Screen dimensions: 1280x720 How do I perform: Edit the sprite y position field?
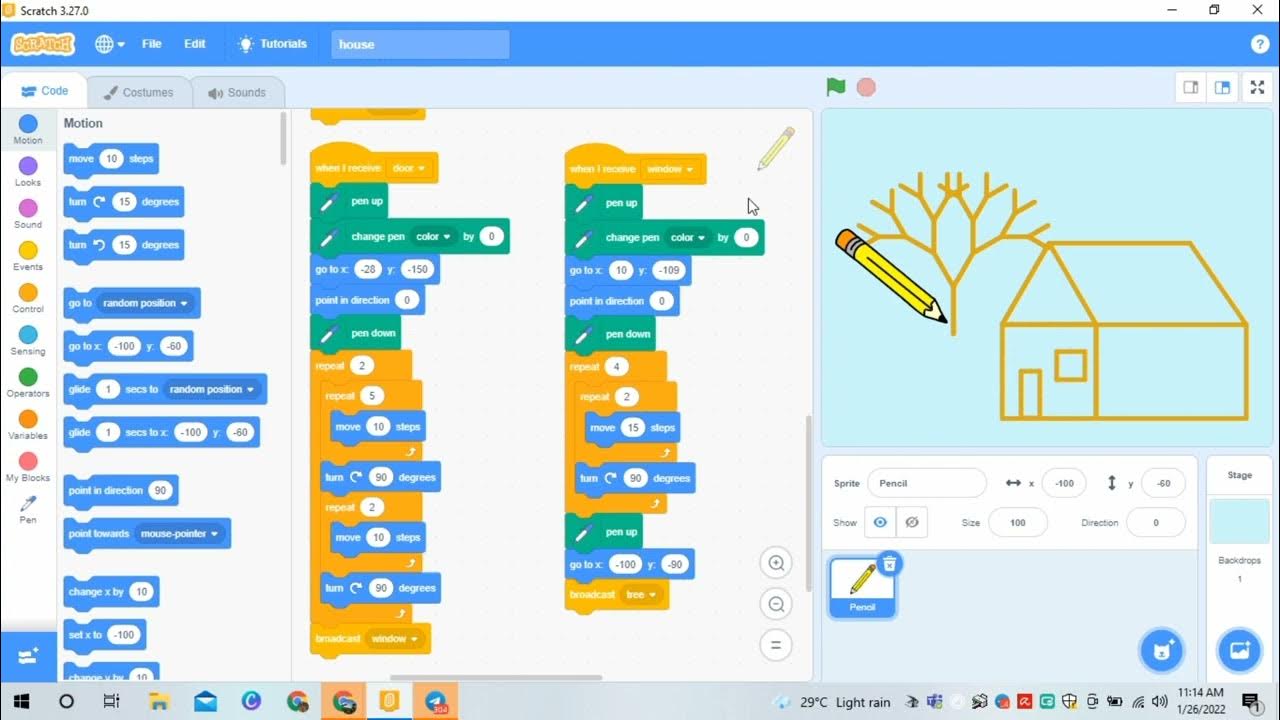click(x=1163, y=483)
